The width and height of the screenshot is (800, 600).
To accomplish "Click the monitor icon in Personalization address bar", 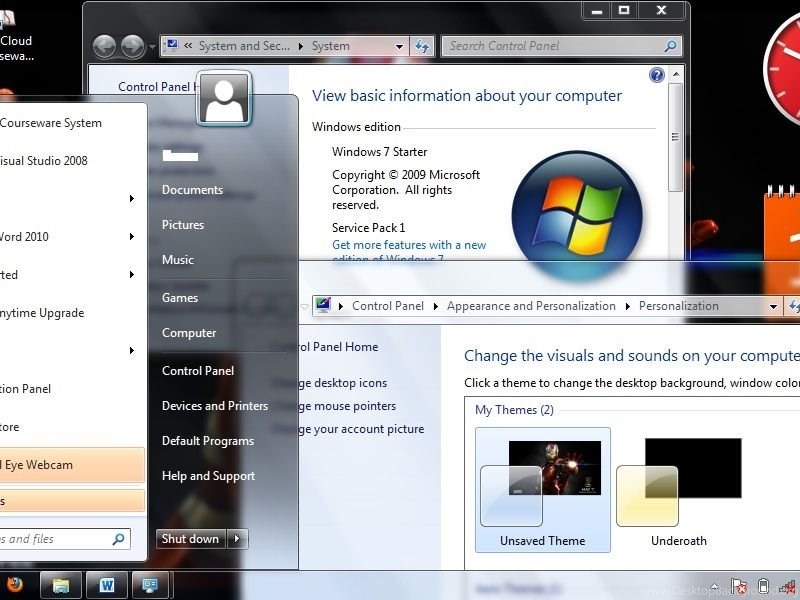I will tap(323, 306).
